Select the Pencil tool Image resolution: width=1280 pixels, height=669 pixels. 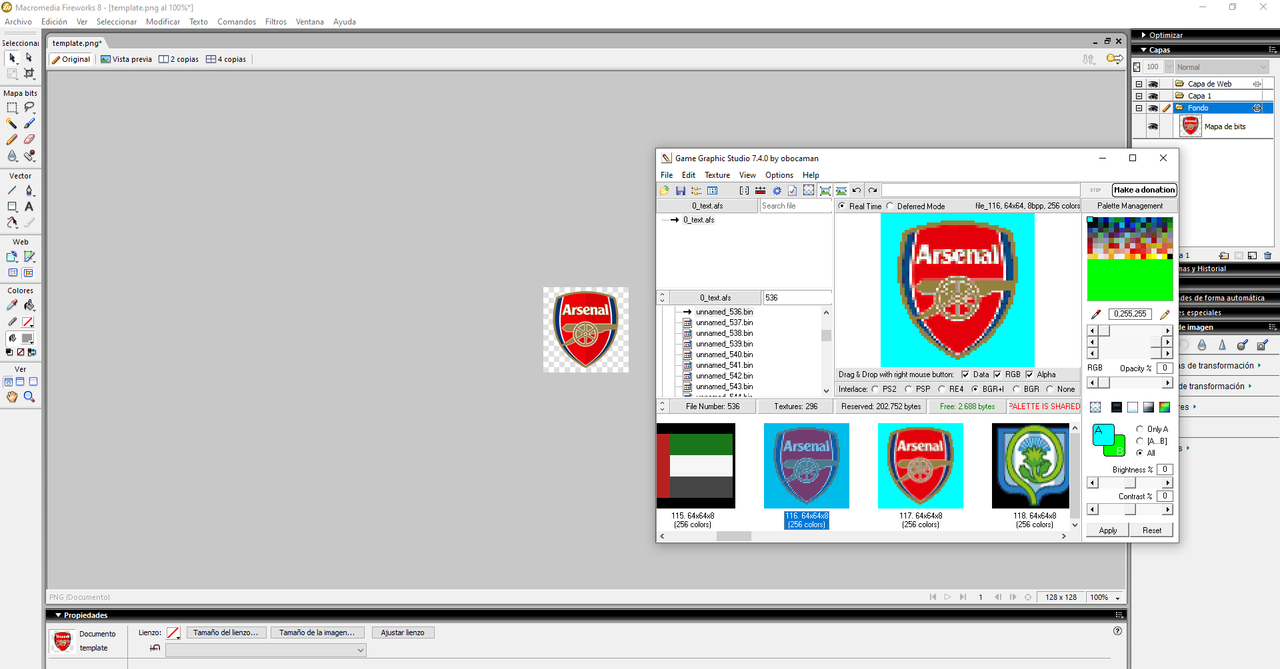point(12,139)
